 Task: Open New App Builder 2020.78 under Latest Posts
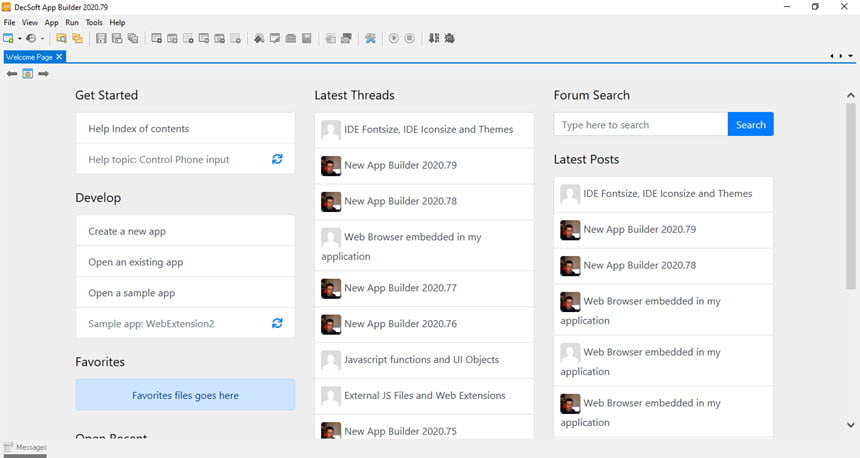click(x=664, y=265)
